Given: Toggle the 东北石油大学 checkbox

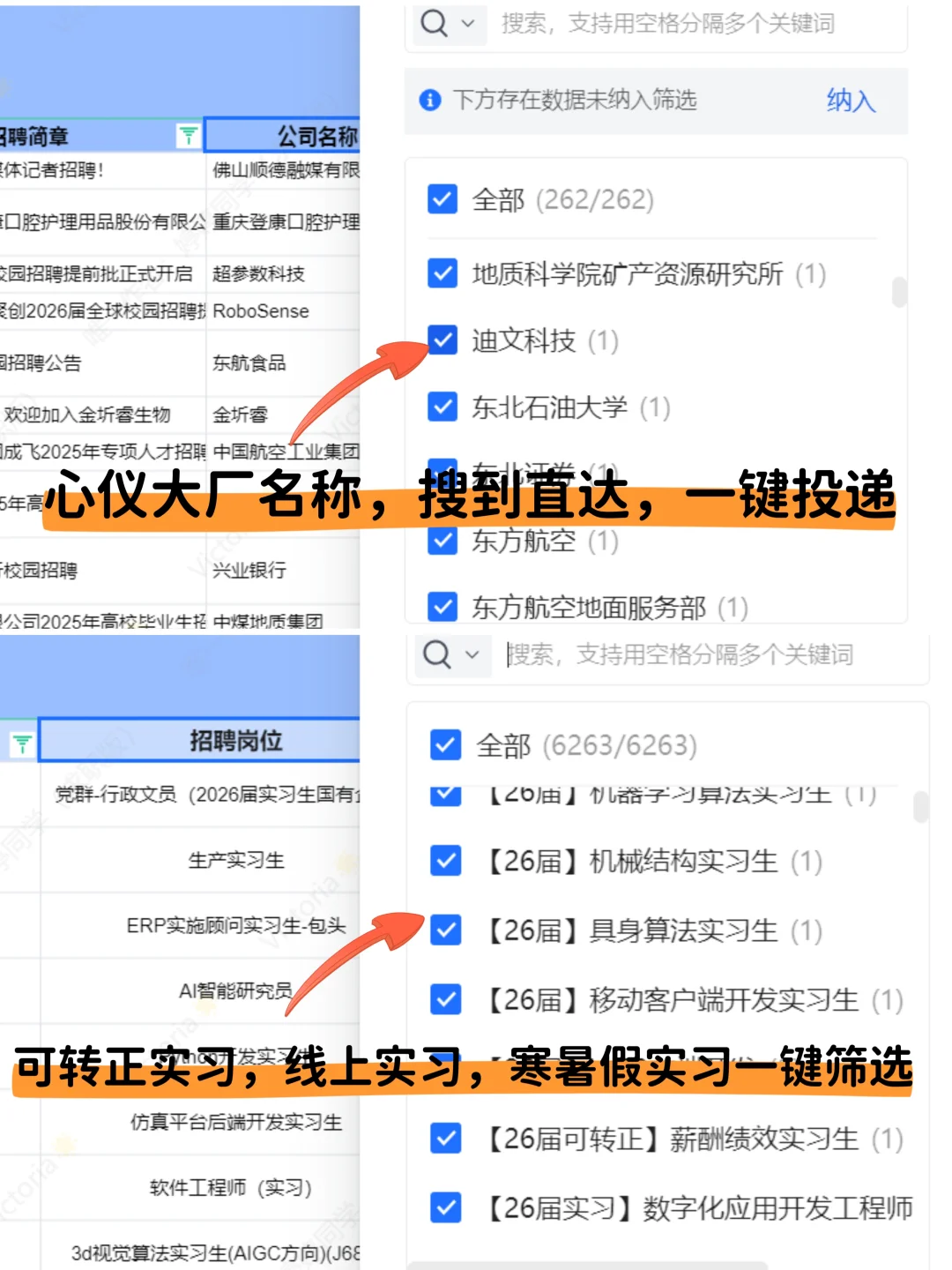Looking at the screenshot, I should click(x=442, y=407).
